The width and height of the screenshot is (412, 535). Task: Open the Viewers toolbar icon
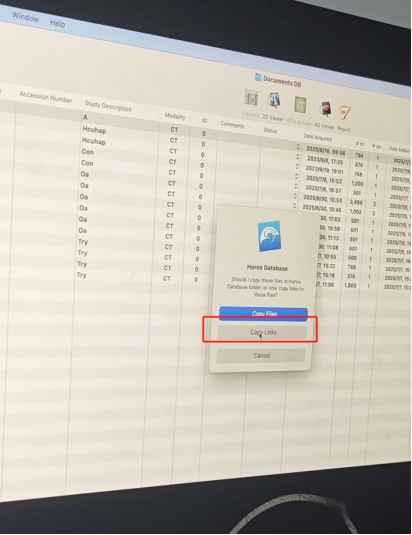(x=251, y=98)
